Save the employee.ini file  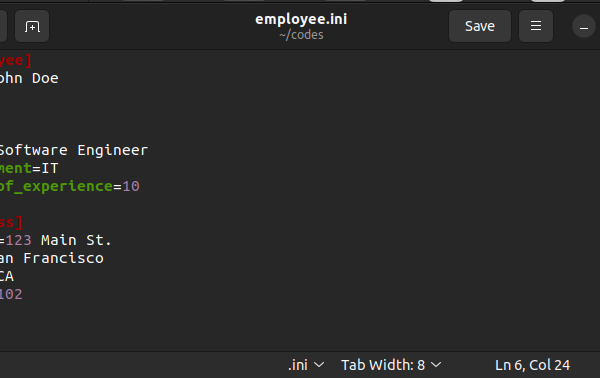pos(480,26)
